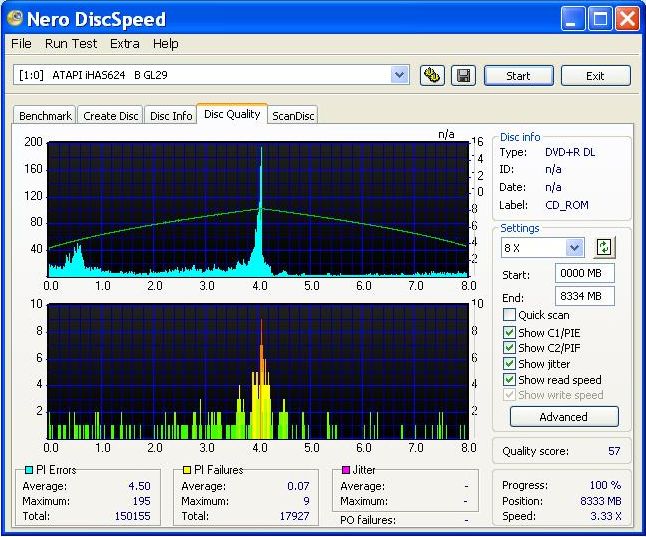Open the Extra menu
The height and width of the screenshot is (537, 646).
click(125, 44)
